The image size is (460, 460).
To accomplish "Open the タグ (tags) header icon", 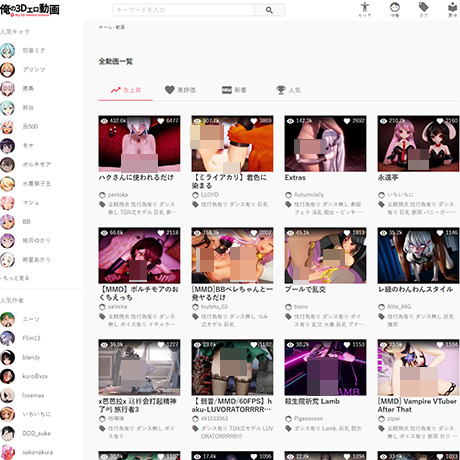I will click(423, 9).
